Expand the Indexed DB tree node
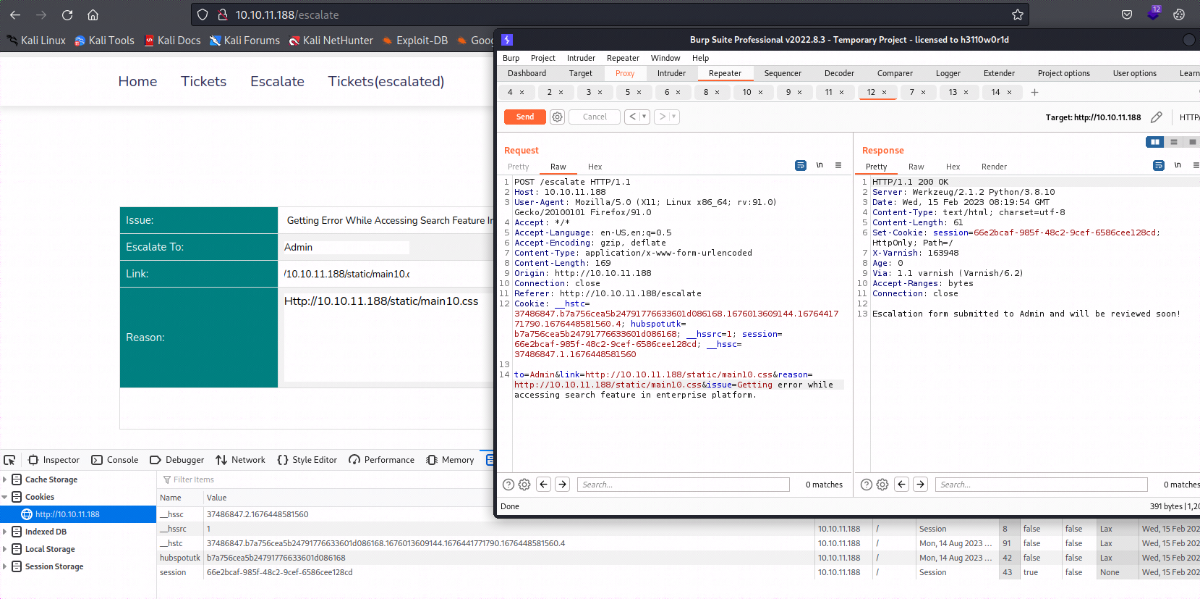 pos(5,532)
